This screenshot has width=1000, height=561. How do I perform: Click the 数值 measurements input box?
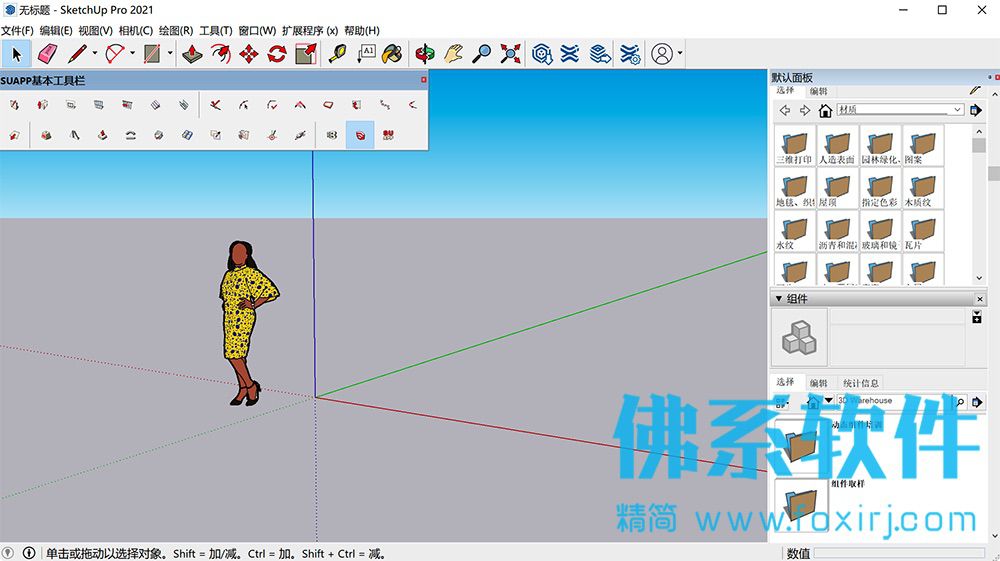899,553
